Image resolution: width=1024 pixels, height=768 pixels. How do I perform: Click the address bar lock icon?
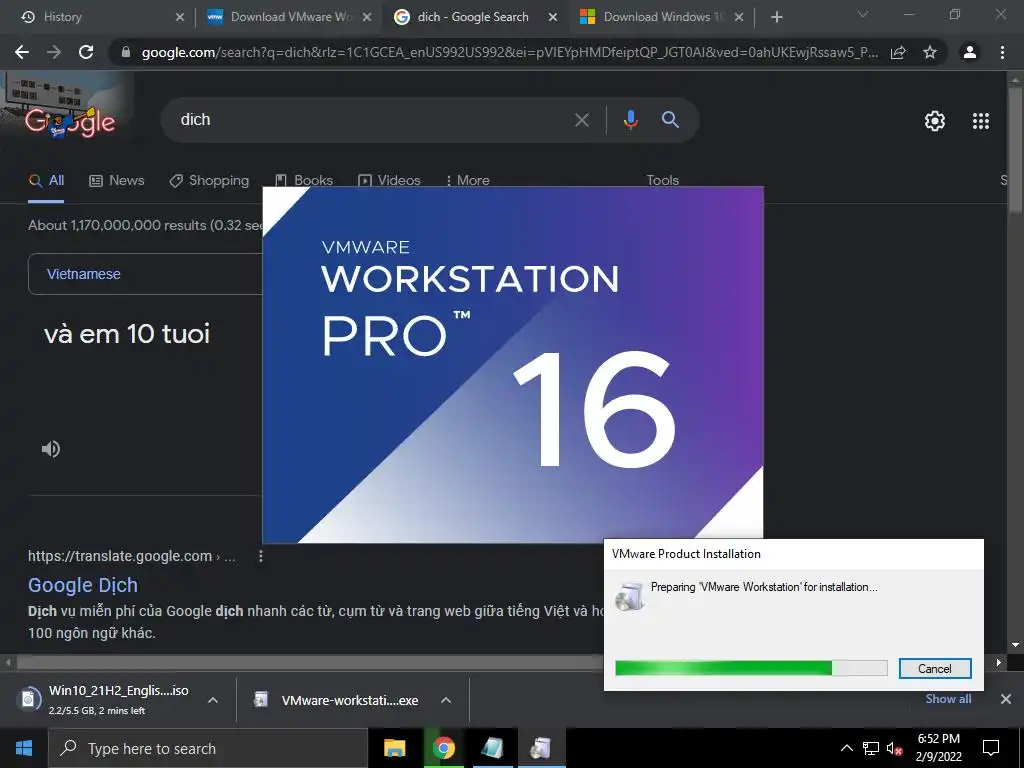tap(126, 52)
